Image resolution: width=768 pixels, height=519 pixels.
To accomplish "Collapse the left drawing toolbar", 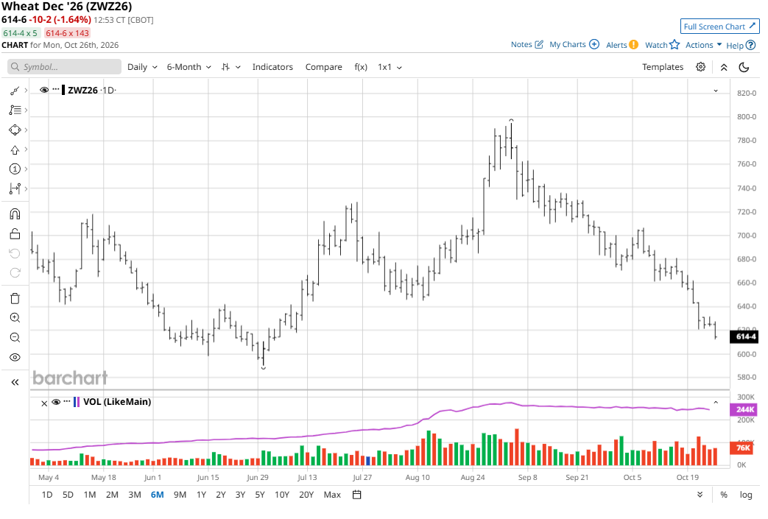I will (x=15, y=382).
